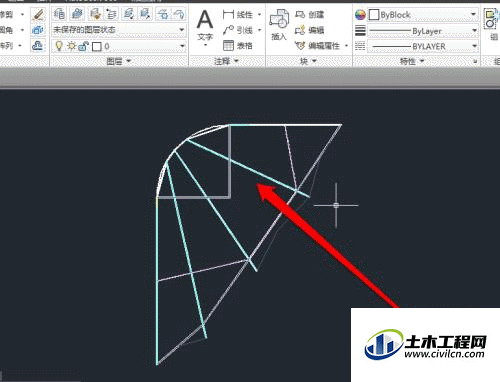Click the 引线 leader tool
Screen dimensions: 500x382
coord(237,30)
